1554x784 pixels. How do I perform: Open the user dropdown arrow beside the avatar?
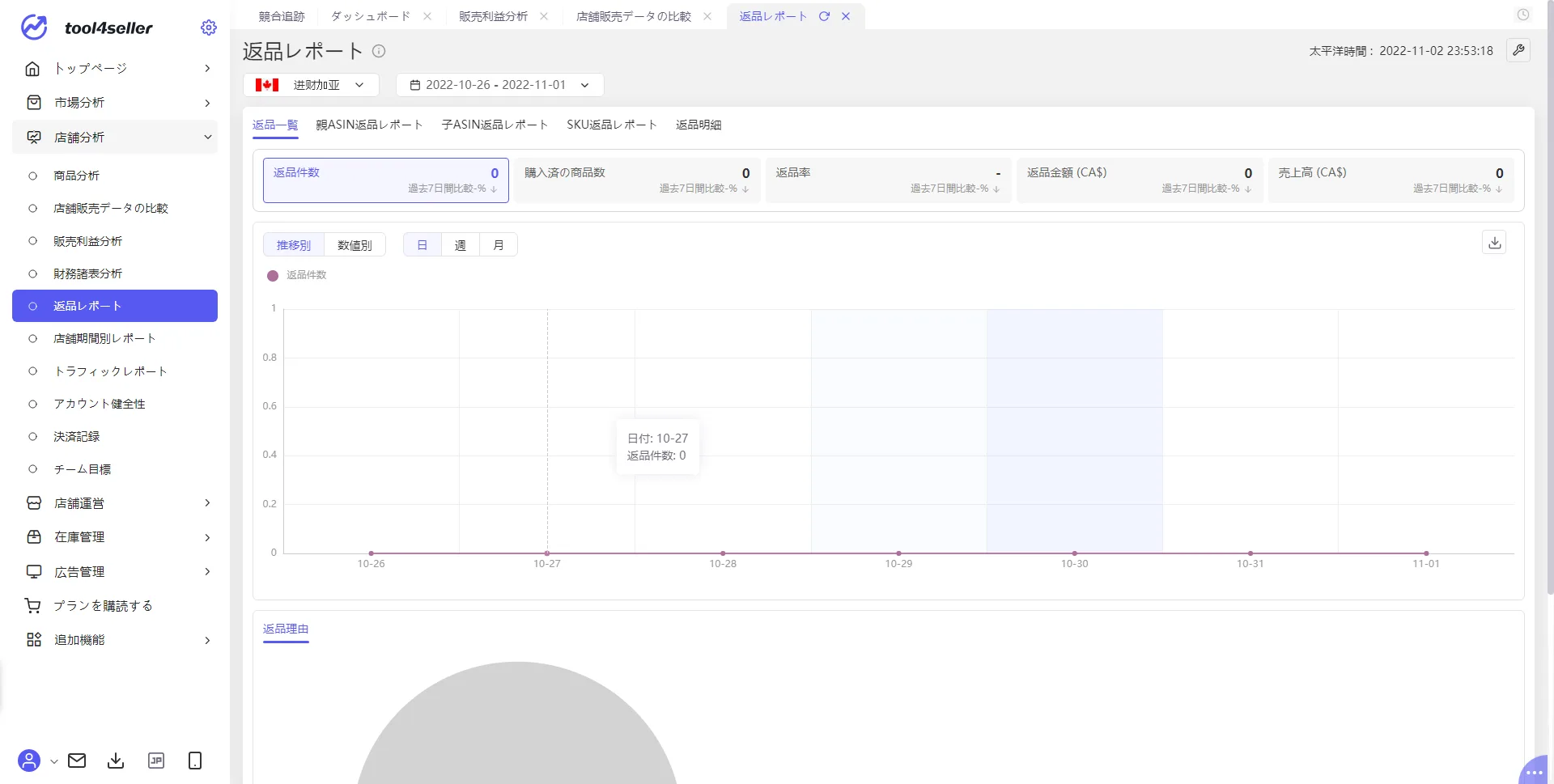(54, 761)
